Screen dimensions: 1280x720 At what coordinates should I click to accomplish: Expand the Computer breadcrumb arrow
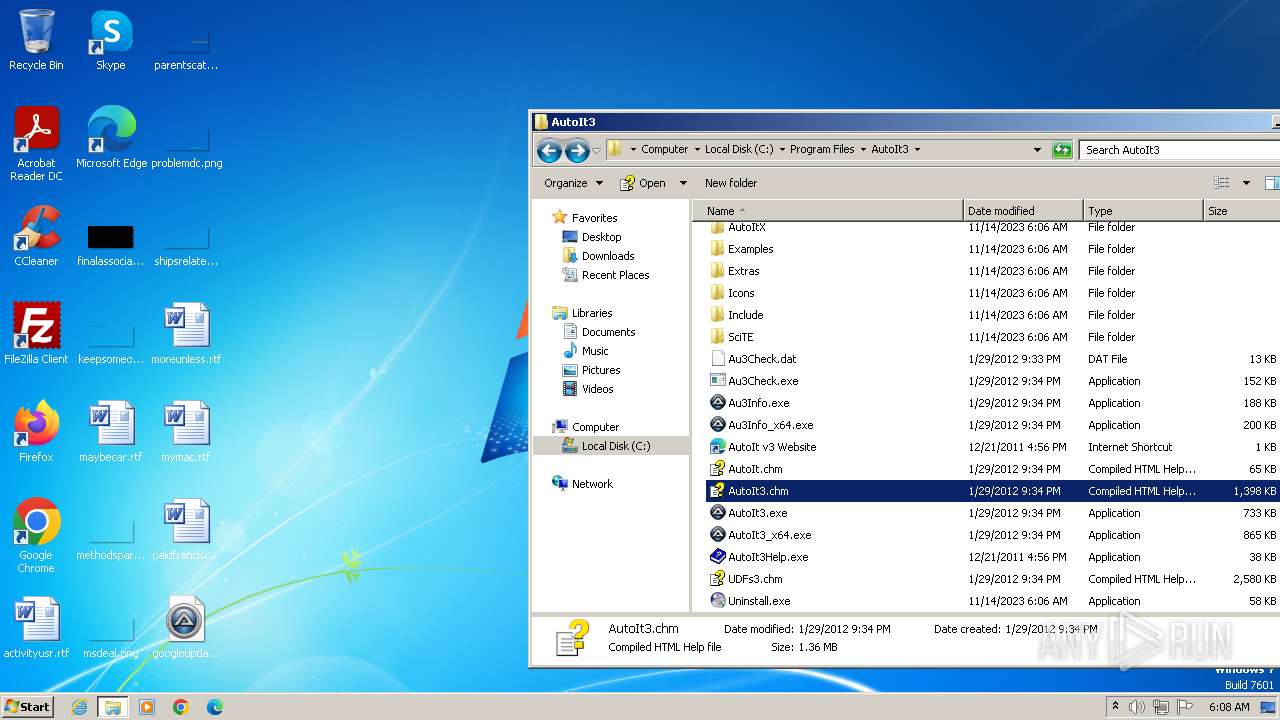[x=696, y=150]
